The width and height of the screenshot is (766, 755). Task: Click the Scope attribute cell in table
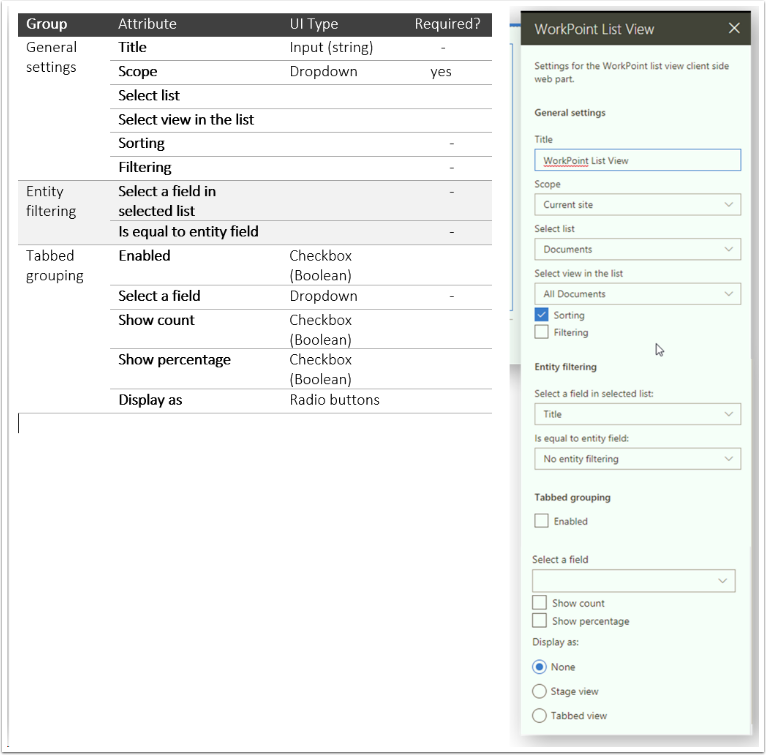(138, 72)
